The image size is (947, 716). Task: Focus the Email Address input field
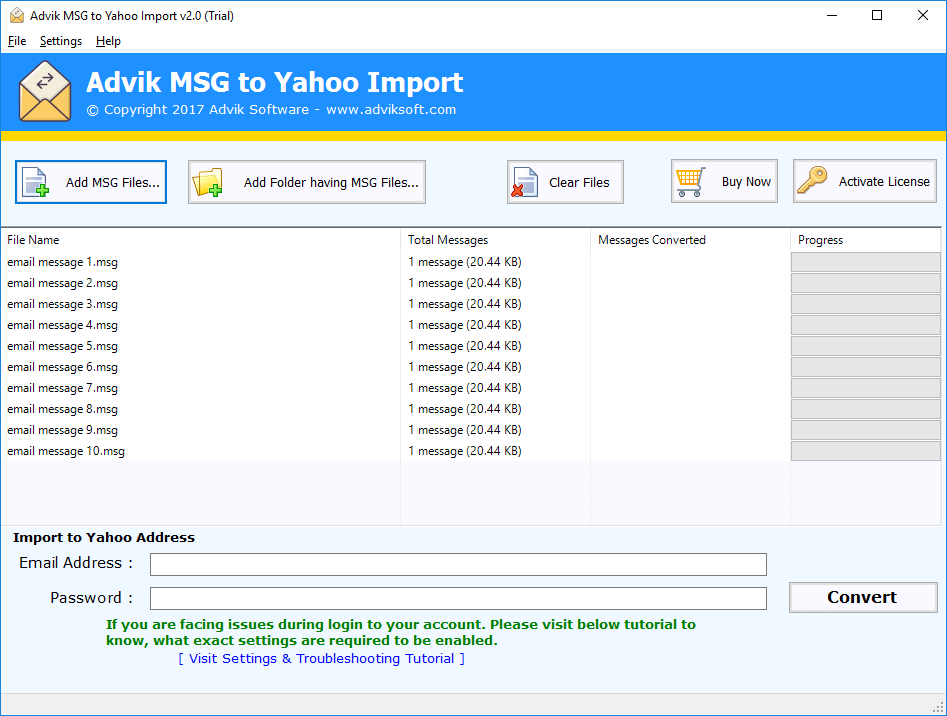[458, 564]
